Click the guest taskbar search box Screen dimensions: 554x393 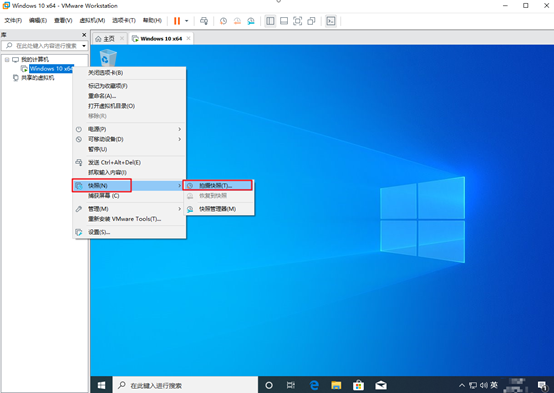coord(185,385)
